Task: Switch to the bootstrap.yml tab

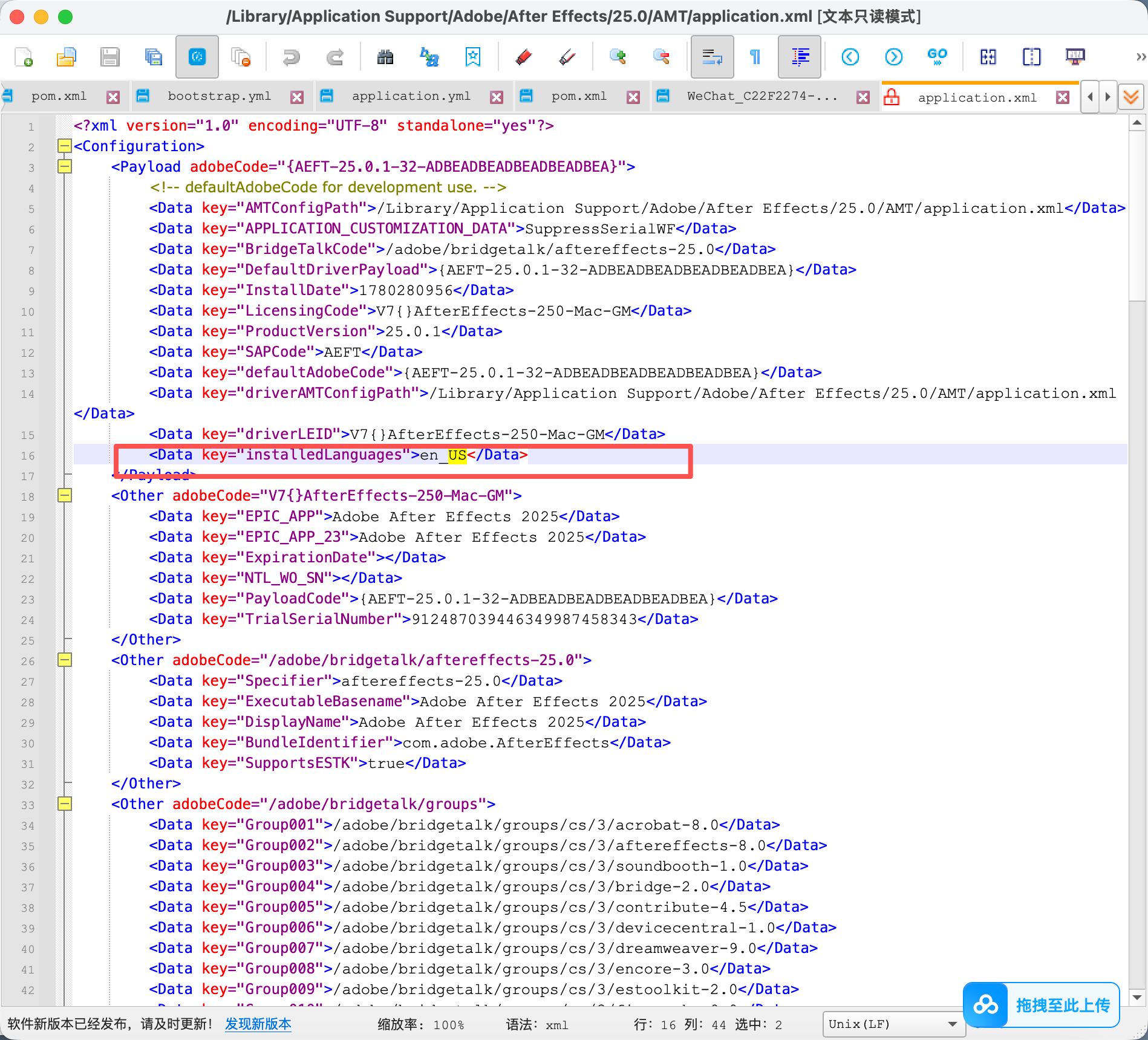Action: (x=219, y=96)
